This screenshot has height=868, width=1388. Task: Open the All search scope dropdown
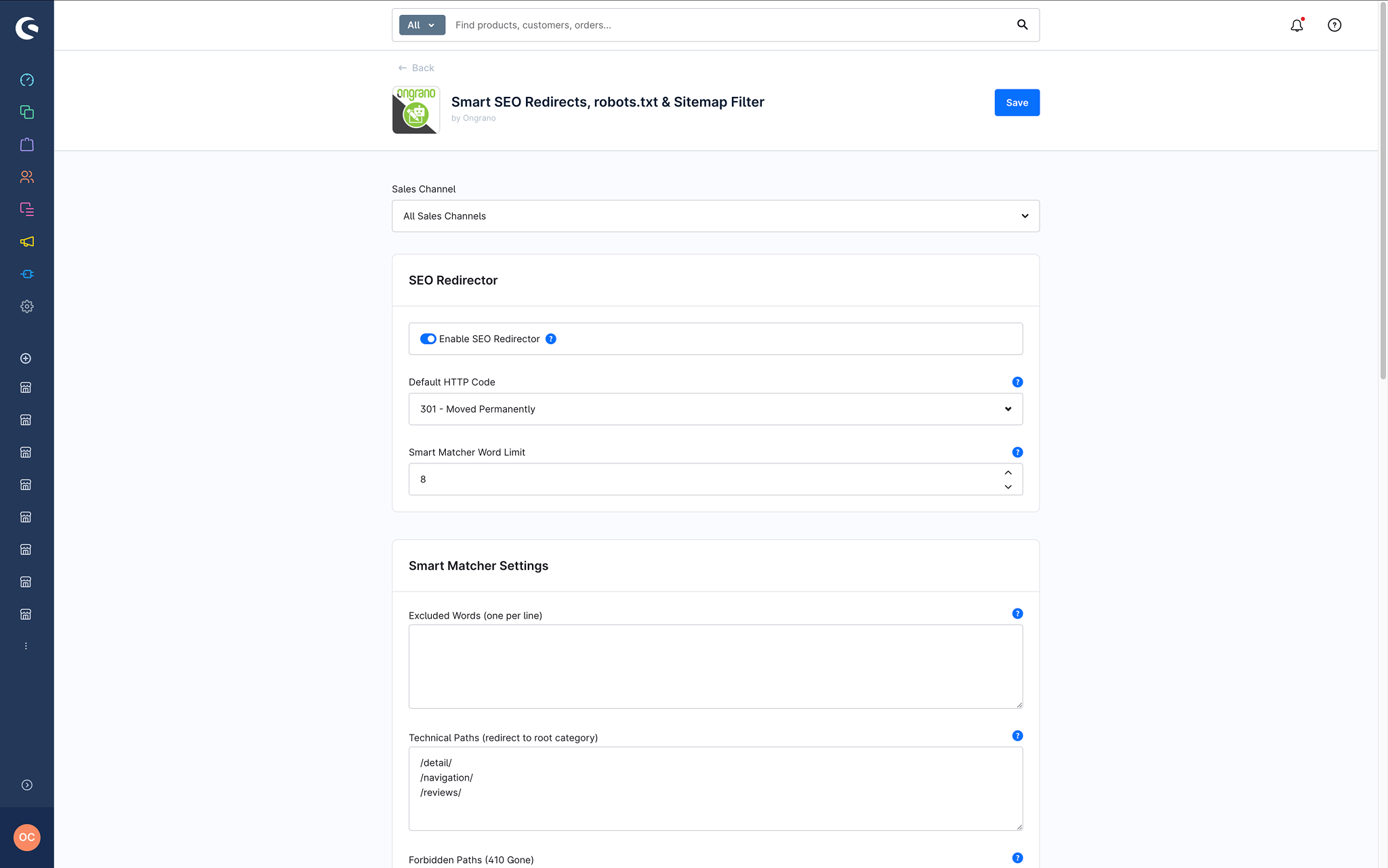pyautogui.click(x=422, y=25)
